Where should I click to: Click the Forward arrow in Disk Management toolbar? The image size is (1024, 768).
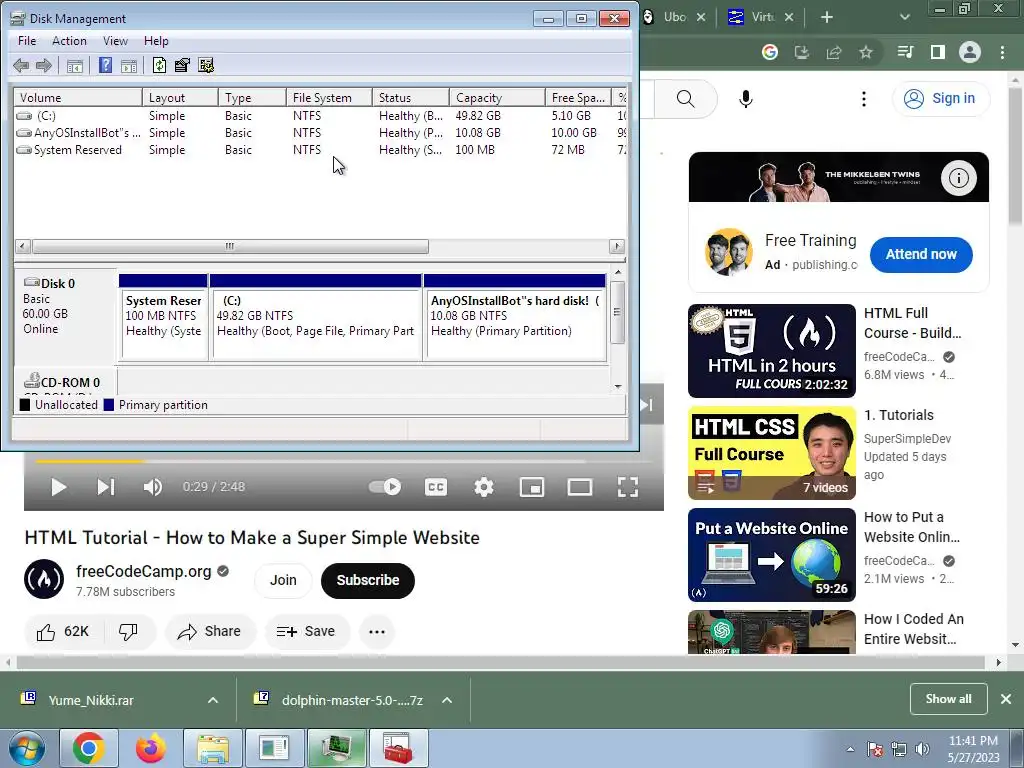pos(44,65)
